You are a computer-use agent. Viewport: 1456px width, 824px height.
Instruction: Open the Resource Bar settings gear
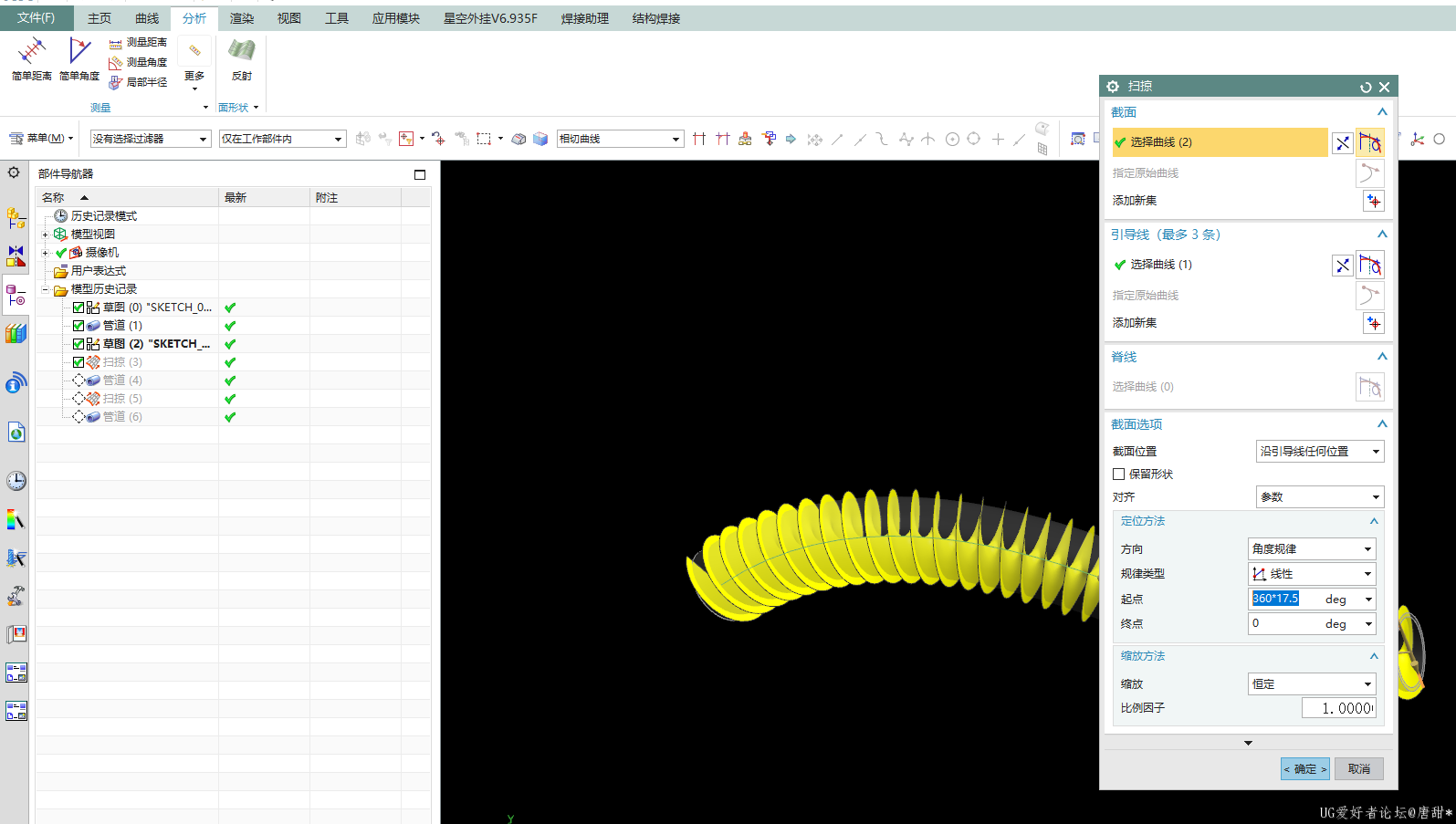[x=14, y=172]
